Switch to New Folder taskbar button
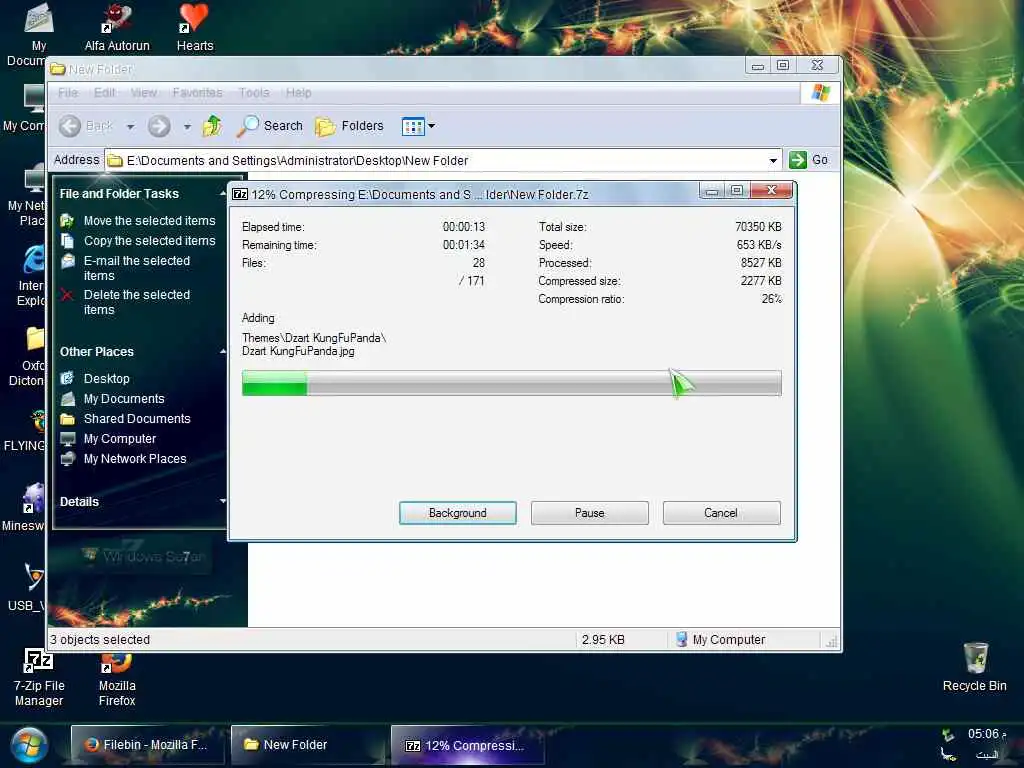Screen dimensions: 1024x768 click(308, 744)
